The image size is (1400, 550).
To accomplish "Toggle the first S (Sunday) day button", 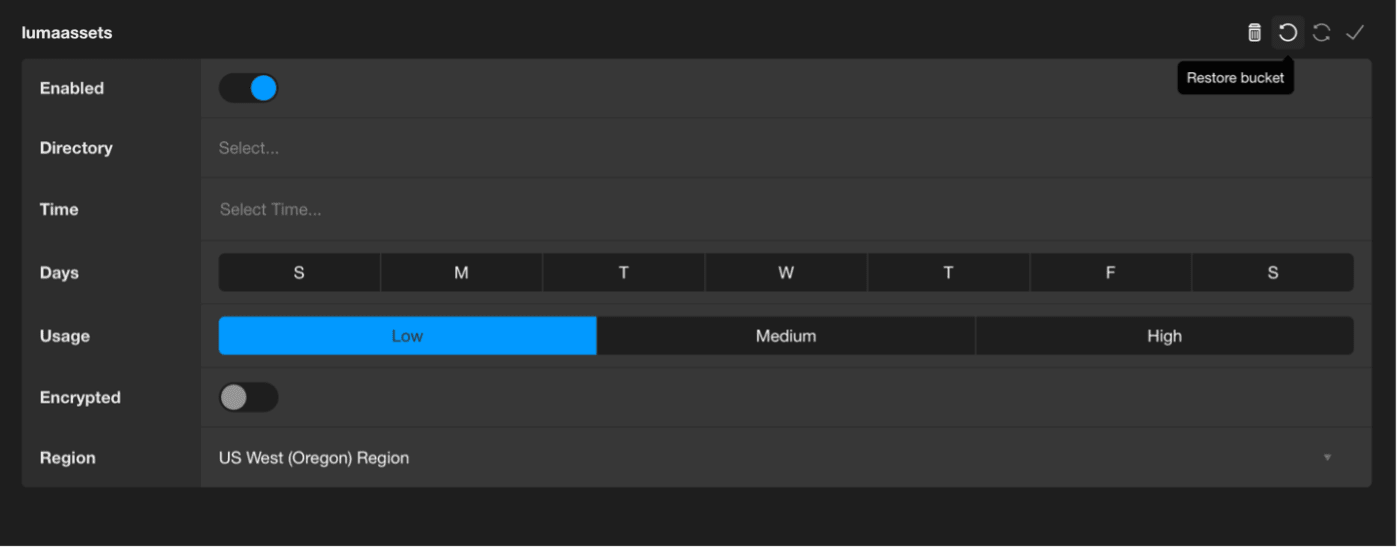I will (x=299, y=272).
